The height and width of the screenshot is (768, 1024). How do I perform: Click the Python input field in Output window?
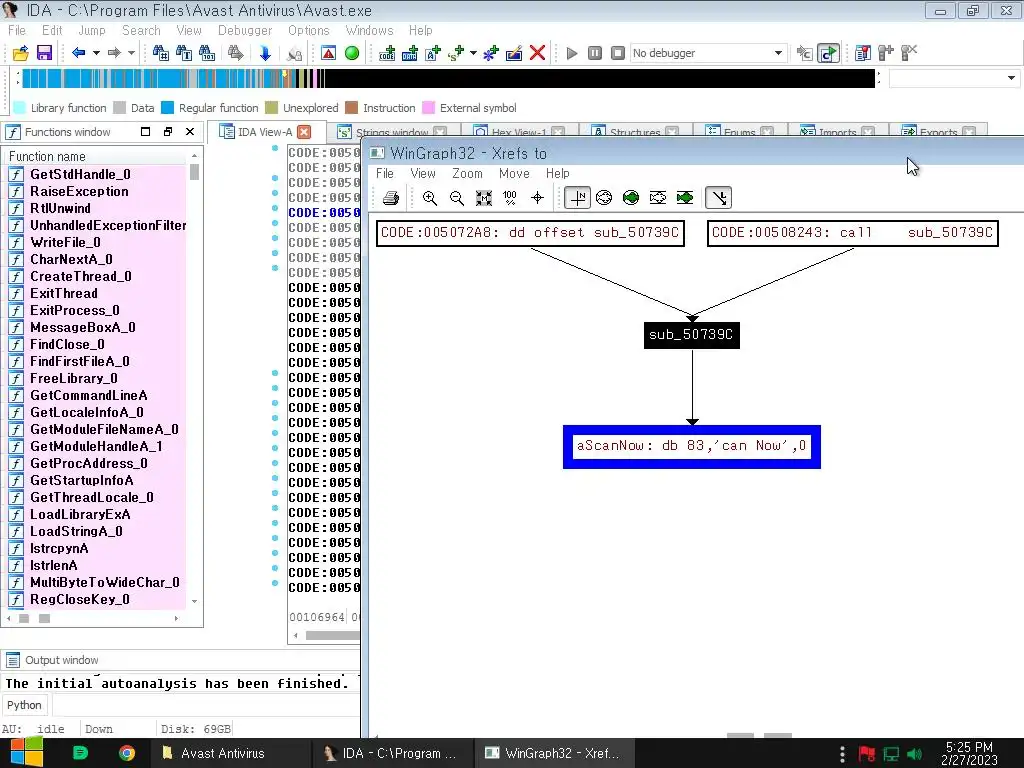(x=206, y=705)
